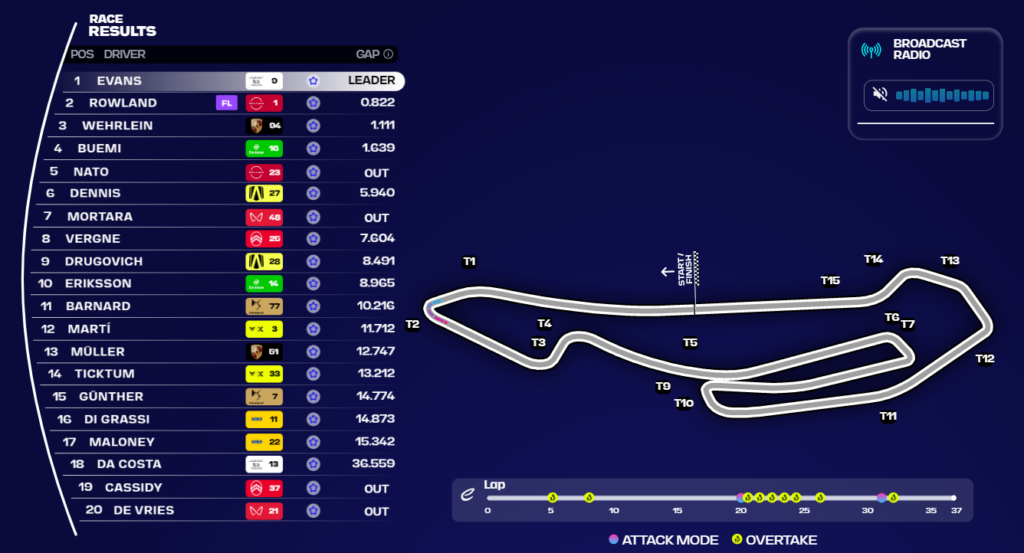The height and width of the screenshot is (553, 1024).
Task: Click the broadcast radio audio waveform
Action: [942, 95]
